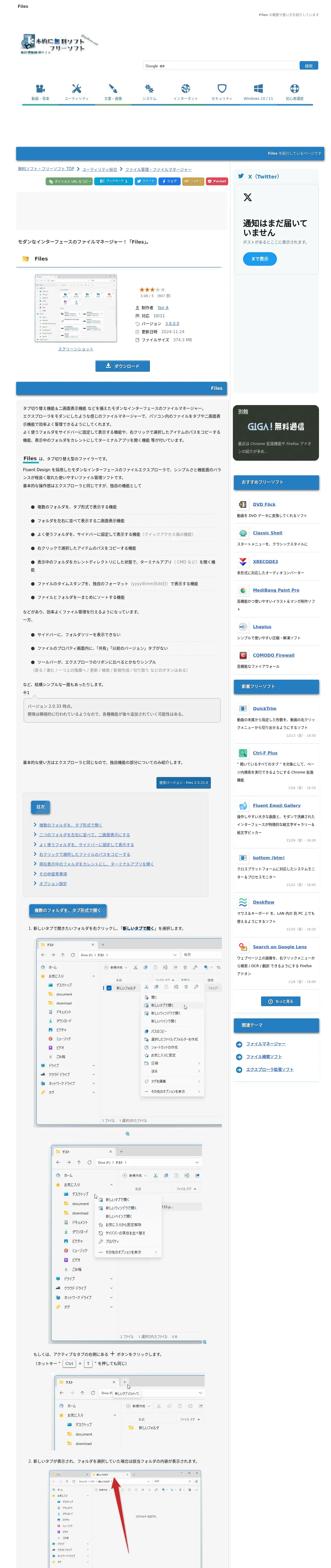Click the star rating for Files

[152, 290]
